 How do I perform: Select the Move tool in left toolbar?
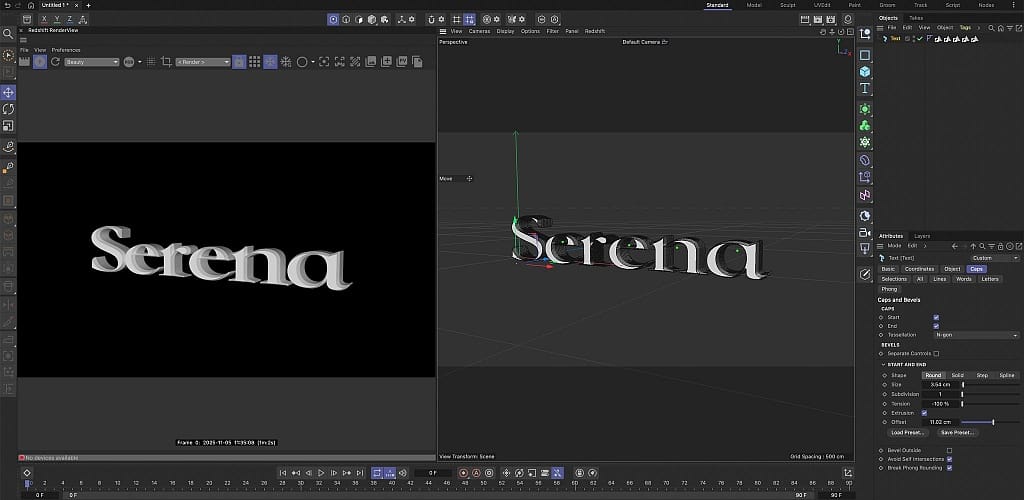click(9, 92)
